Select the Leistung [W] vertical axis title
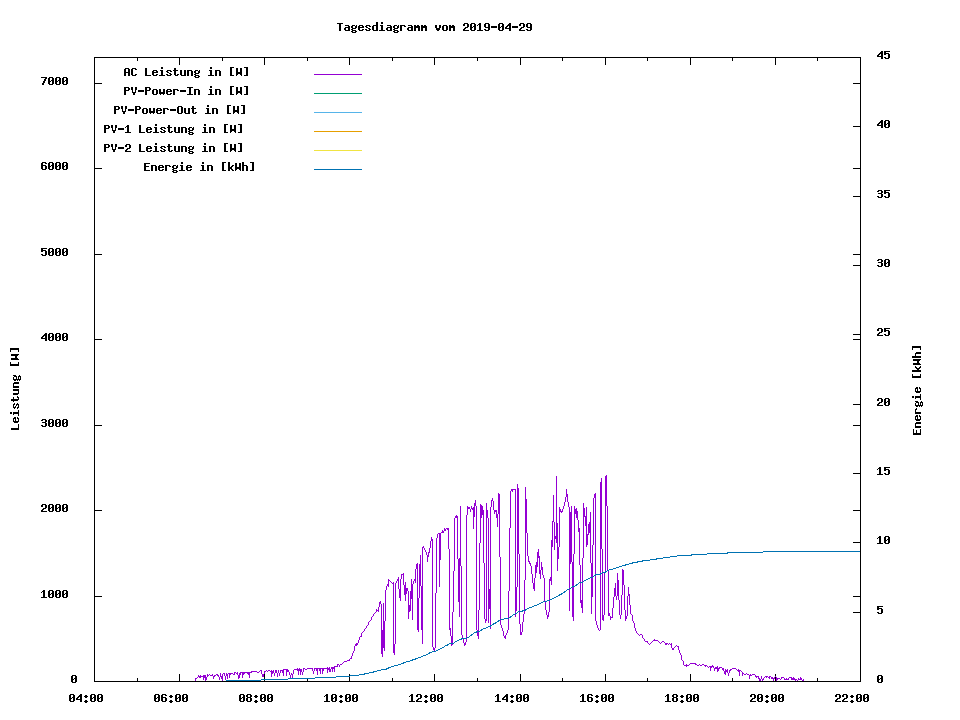Screen dimensions: 960x720 pyautogui.click(x=15, y=389)
